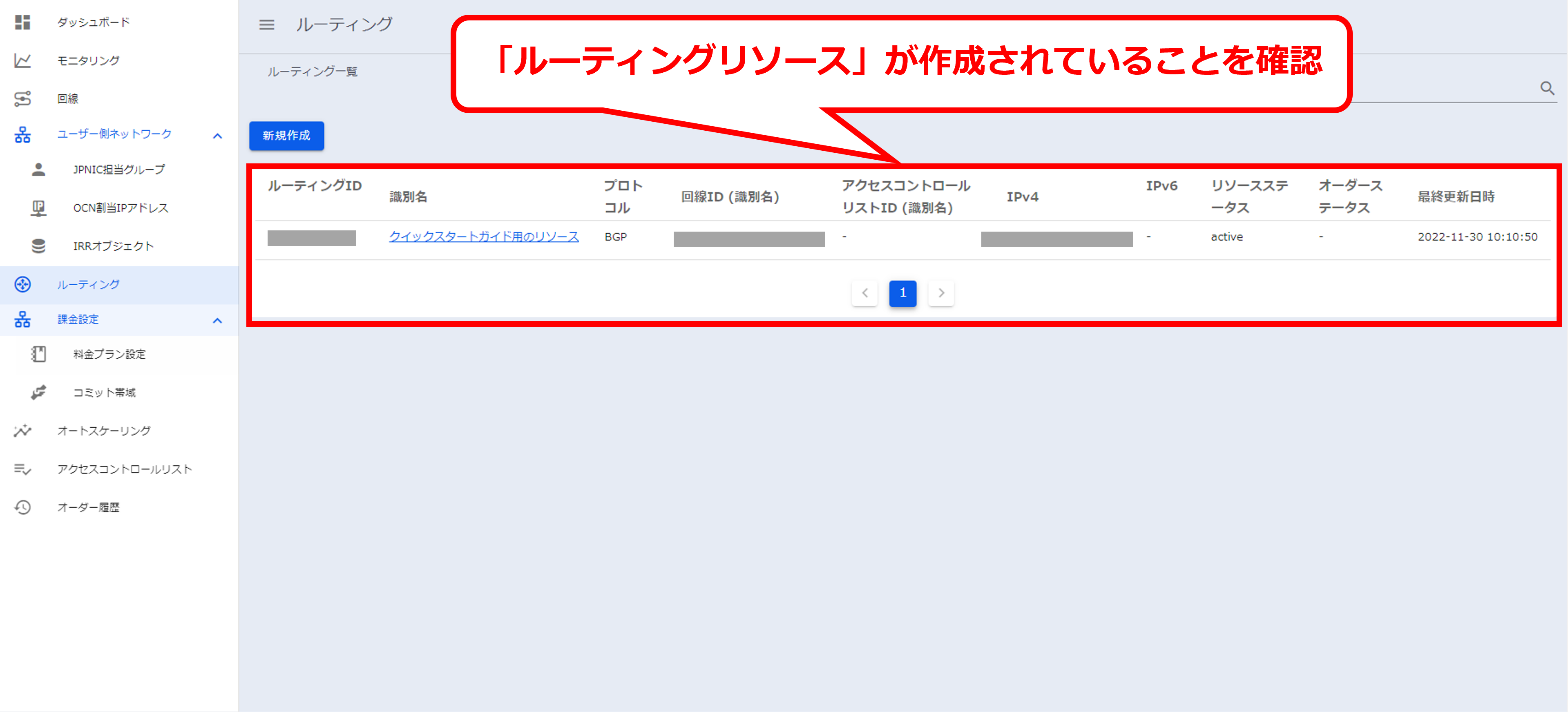Image resolution: width=1568 pixels, height=712 pixels.
Task: Click the Monitoring chart icon
Action: tap(22, 61)
